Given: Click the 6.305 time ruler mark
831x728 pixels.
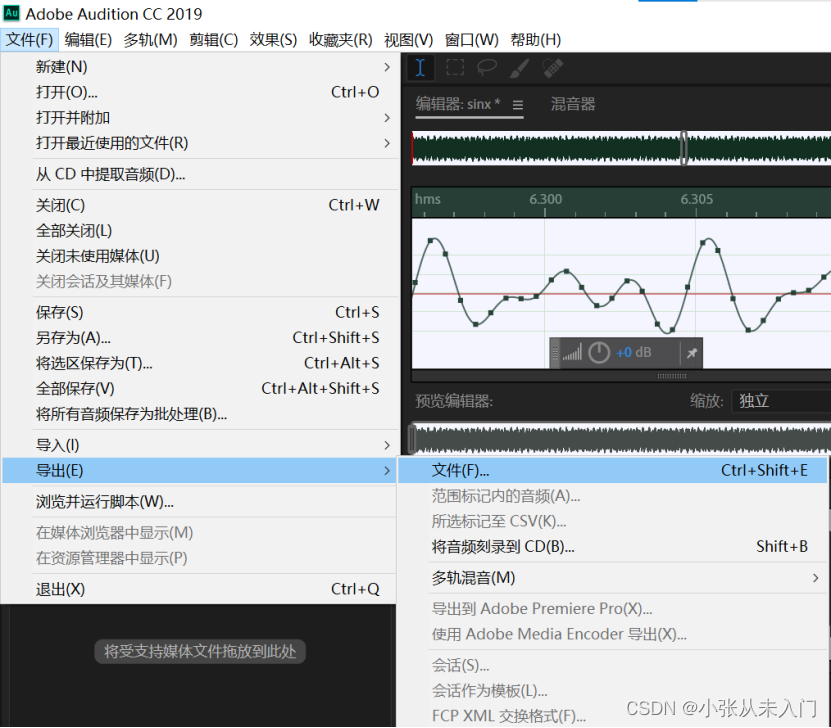Looking at the screenshot, I should point(697,200).
